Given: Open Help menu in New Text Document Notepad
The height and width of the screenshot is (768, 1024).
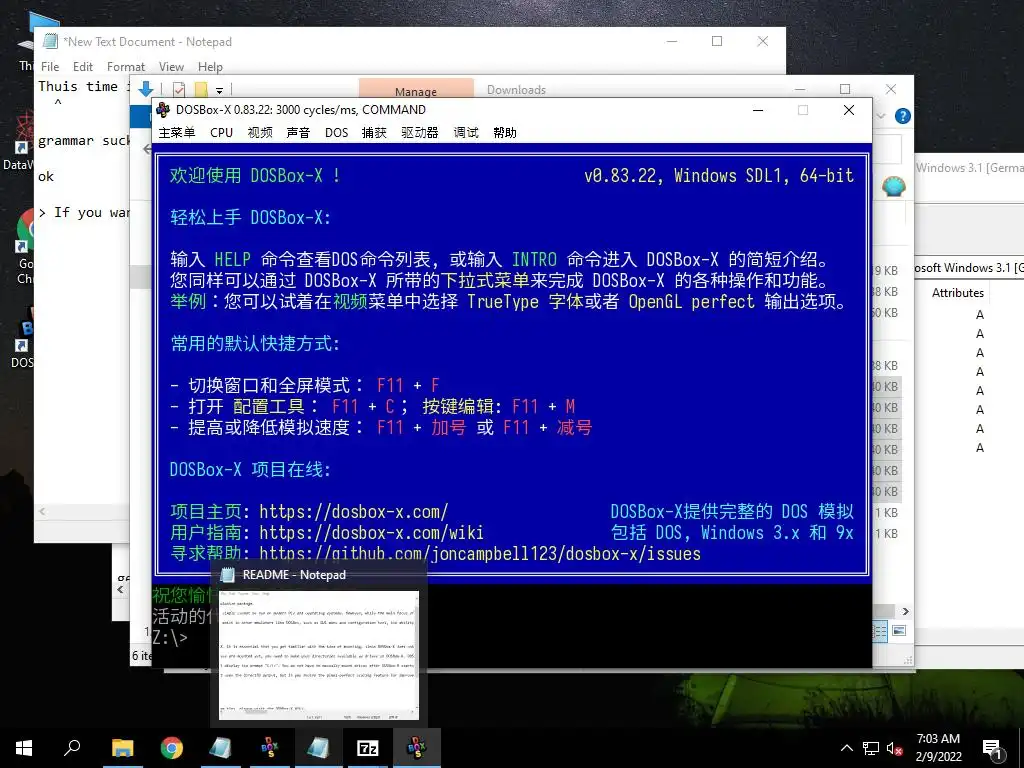Looking at the screenshot, I should (210, 67).
